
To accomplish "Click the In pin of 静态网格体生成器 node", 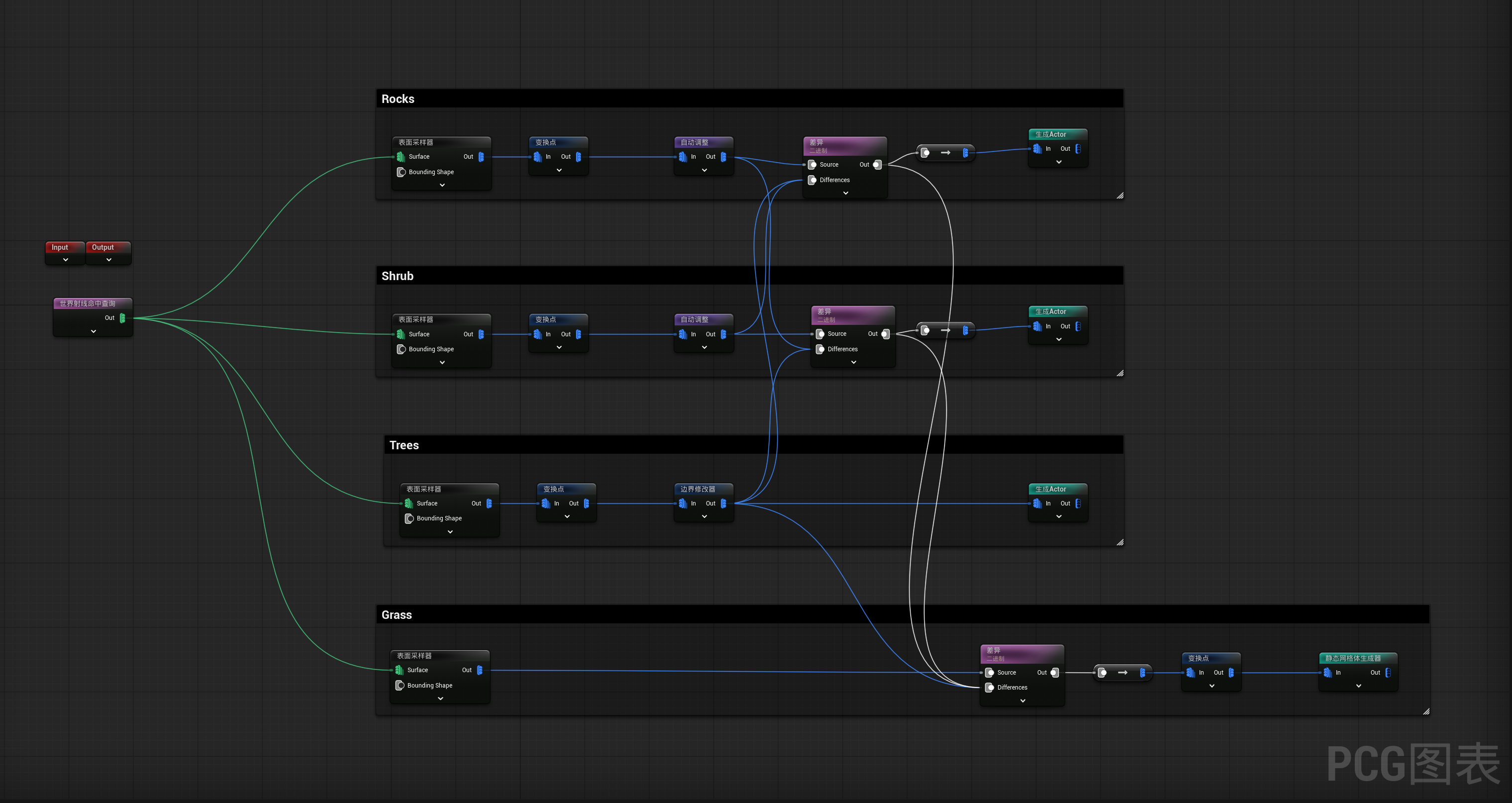I will (x=1328, y=673).
